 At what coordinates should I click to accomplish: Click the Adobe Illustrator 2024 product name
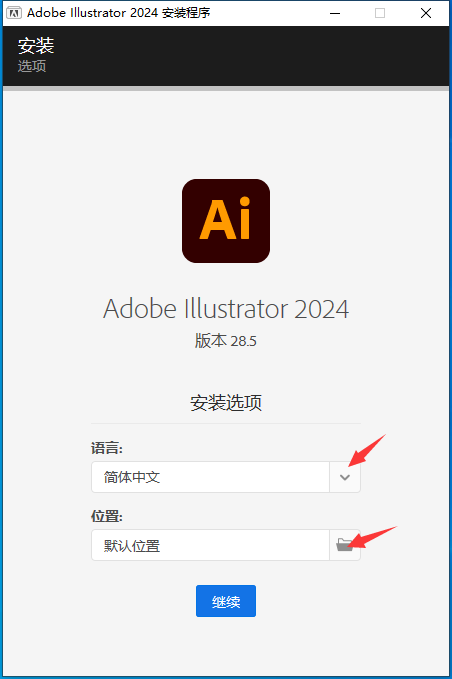coord(226,309)
